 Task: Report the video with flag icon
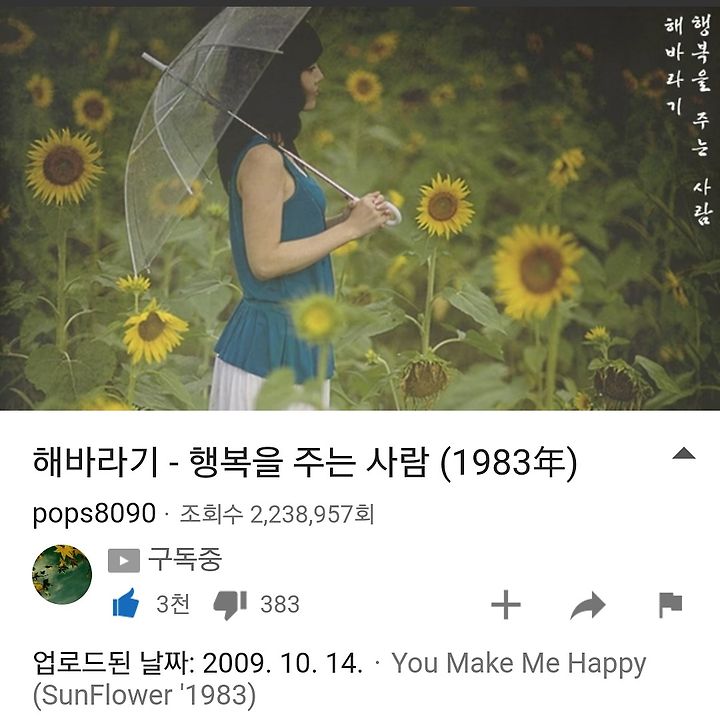click(670, 605)
